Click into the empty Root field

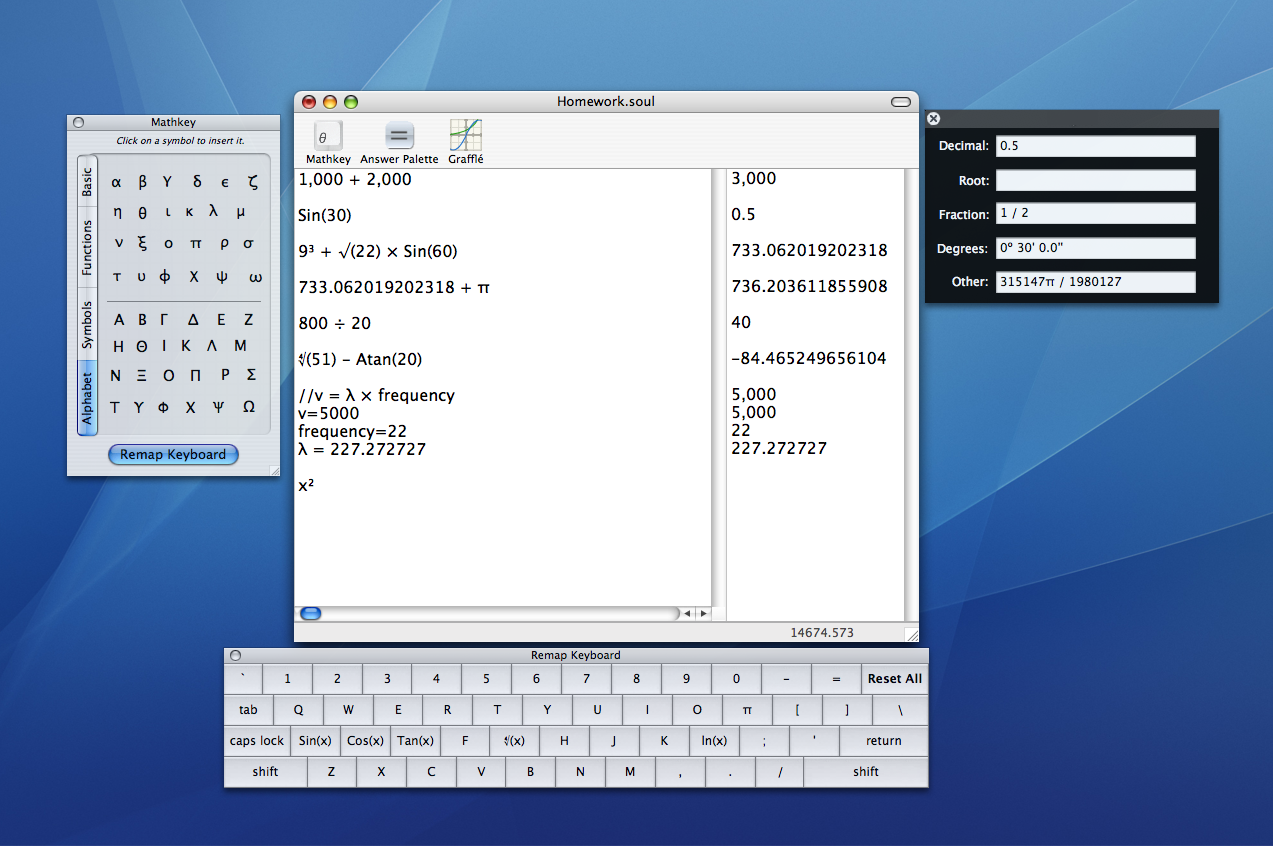click(x=1096, y=180)
